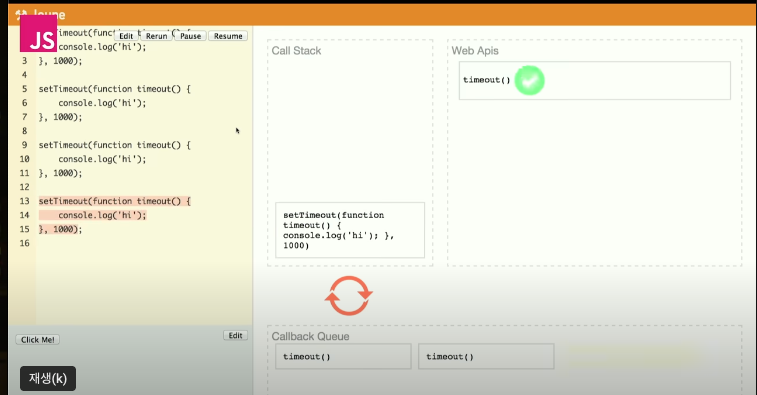Click the highlighted console.log on line 14

tap(102, 215)
